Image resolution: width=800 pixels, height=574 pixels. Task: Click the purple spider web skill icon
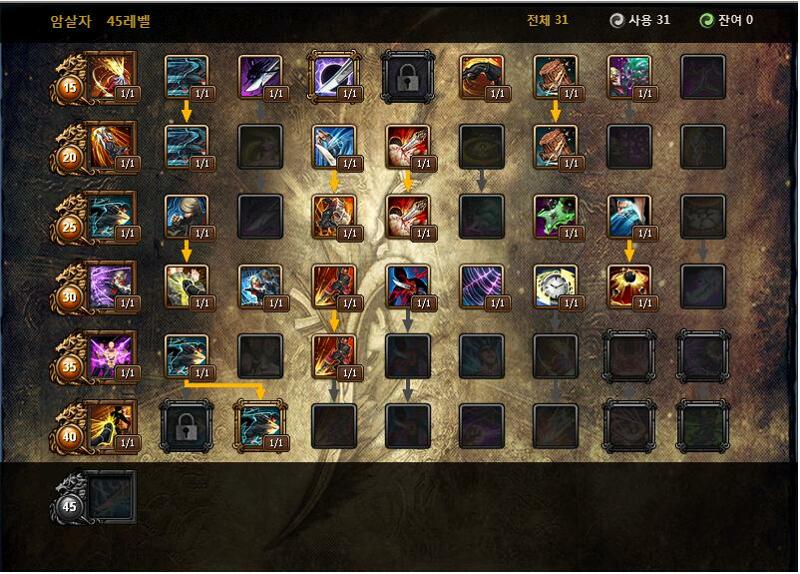point(482,287)
